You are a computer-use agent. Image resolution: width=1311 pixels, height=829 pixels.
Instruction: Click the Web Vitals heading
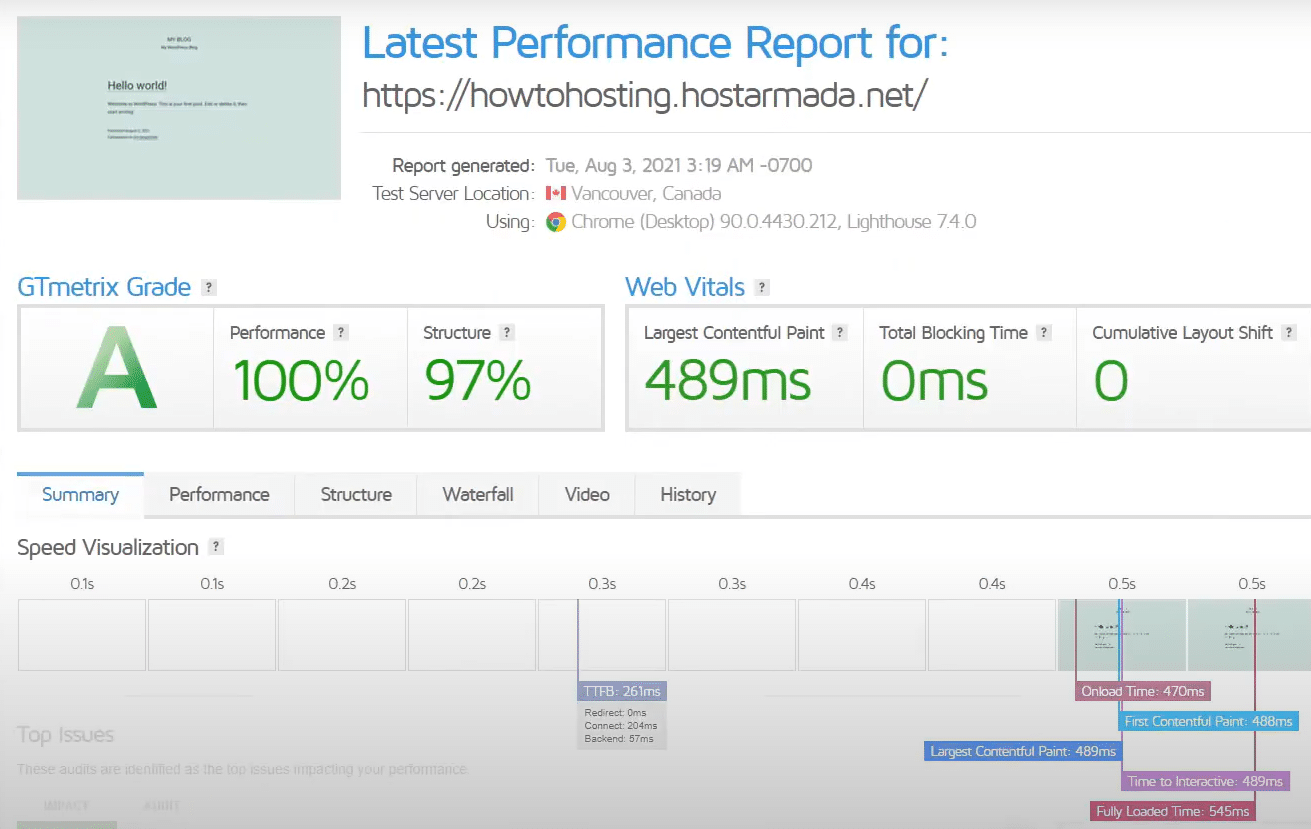click(x=685, y=287)
